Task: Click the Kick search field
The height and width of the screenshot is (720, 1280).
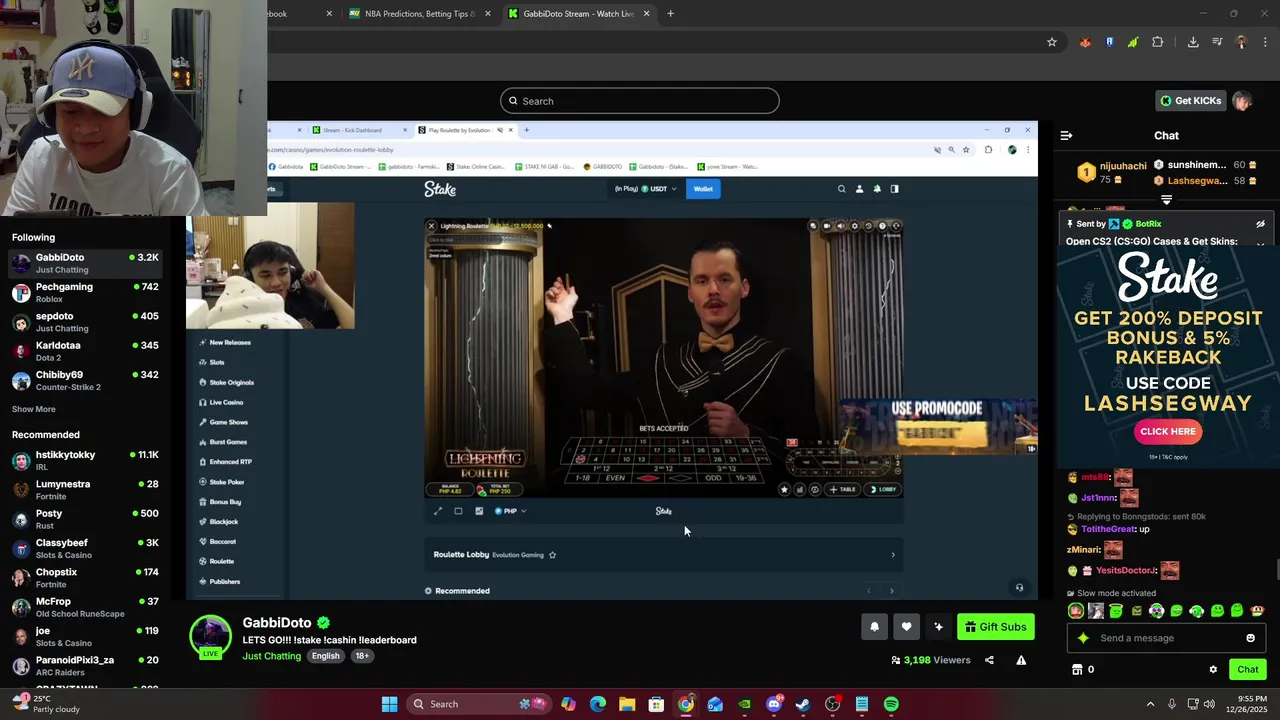Action: [x=640, y=101]
